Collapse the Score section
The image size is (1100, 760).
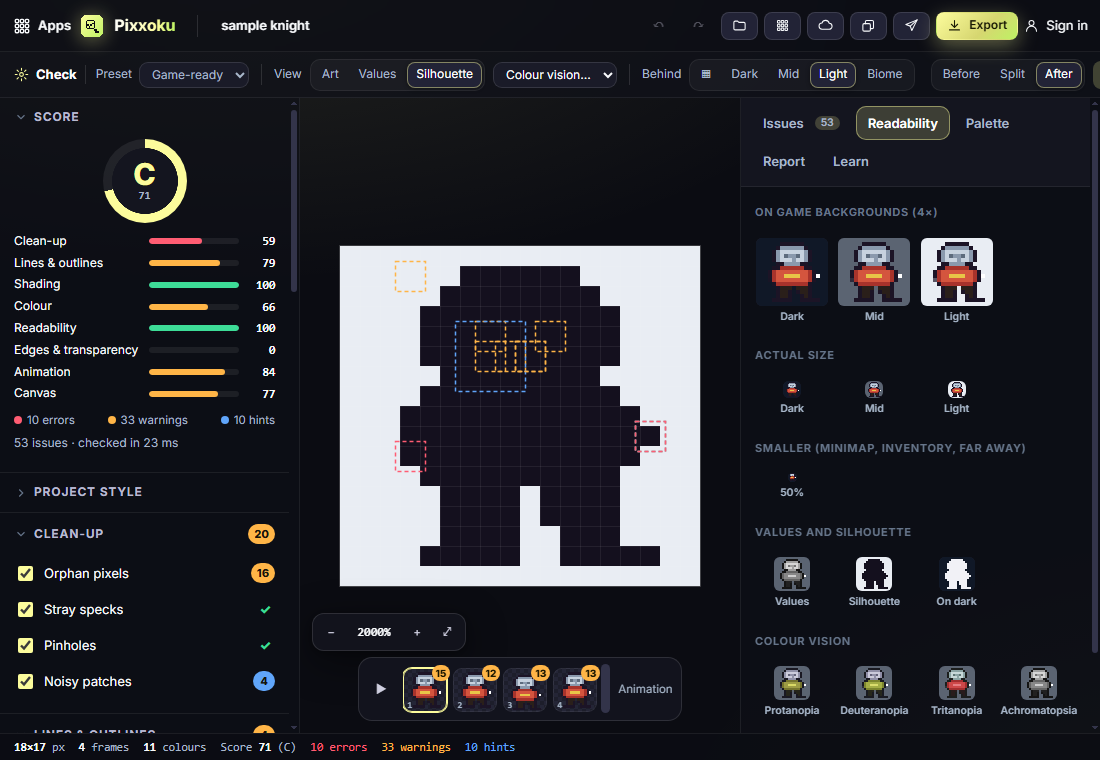[x=47, y=116]
